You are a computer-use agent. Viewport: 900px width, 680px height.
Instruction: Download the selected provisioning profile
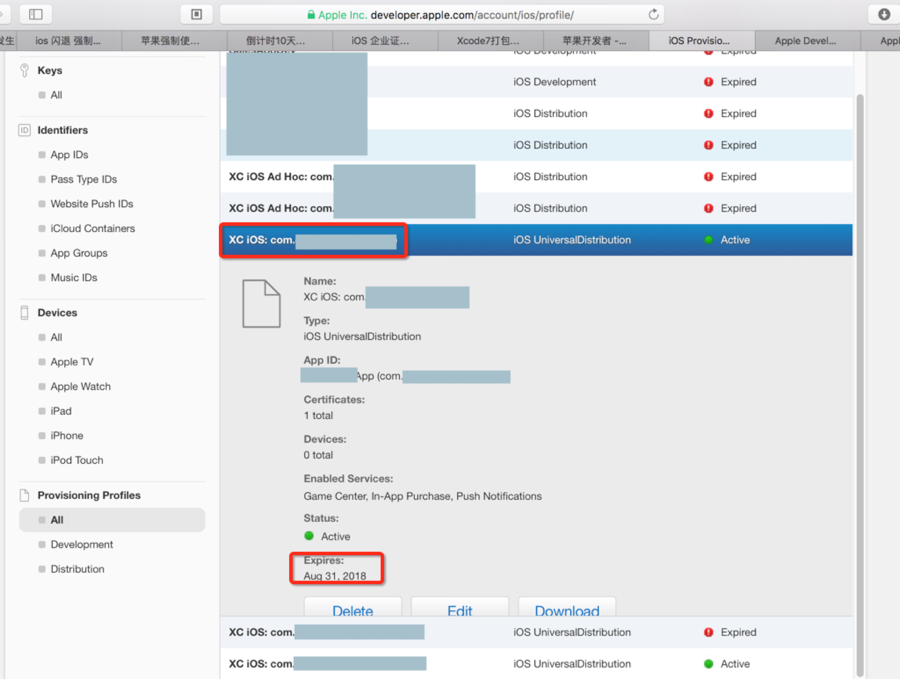[x=567, y=608]
